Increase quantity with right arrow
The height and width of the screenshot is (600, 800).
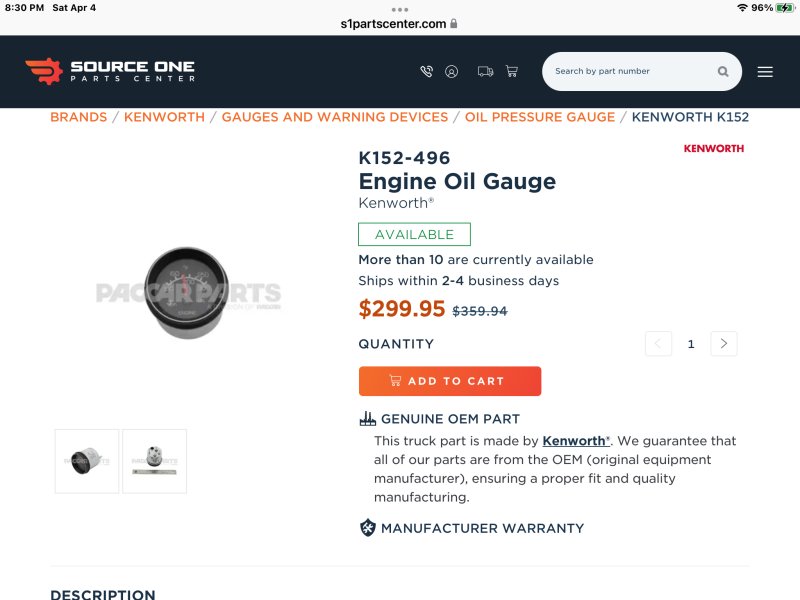[x=724, y=344]
